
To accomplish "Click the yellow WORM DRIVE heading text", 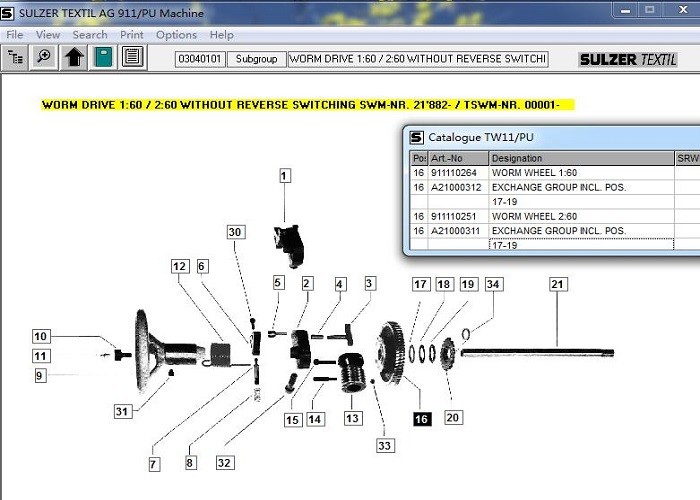I will pyautogui.click(x=300, y=105).
